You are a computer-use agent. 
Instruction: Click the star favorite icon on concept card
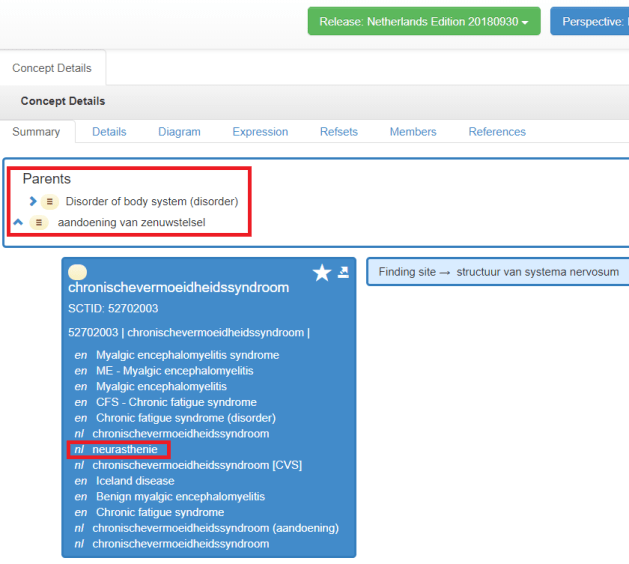(321, 273)
